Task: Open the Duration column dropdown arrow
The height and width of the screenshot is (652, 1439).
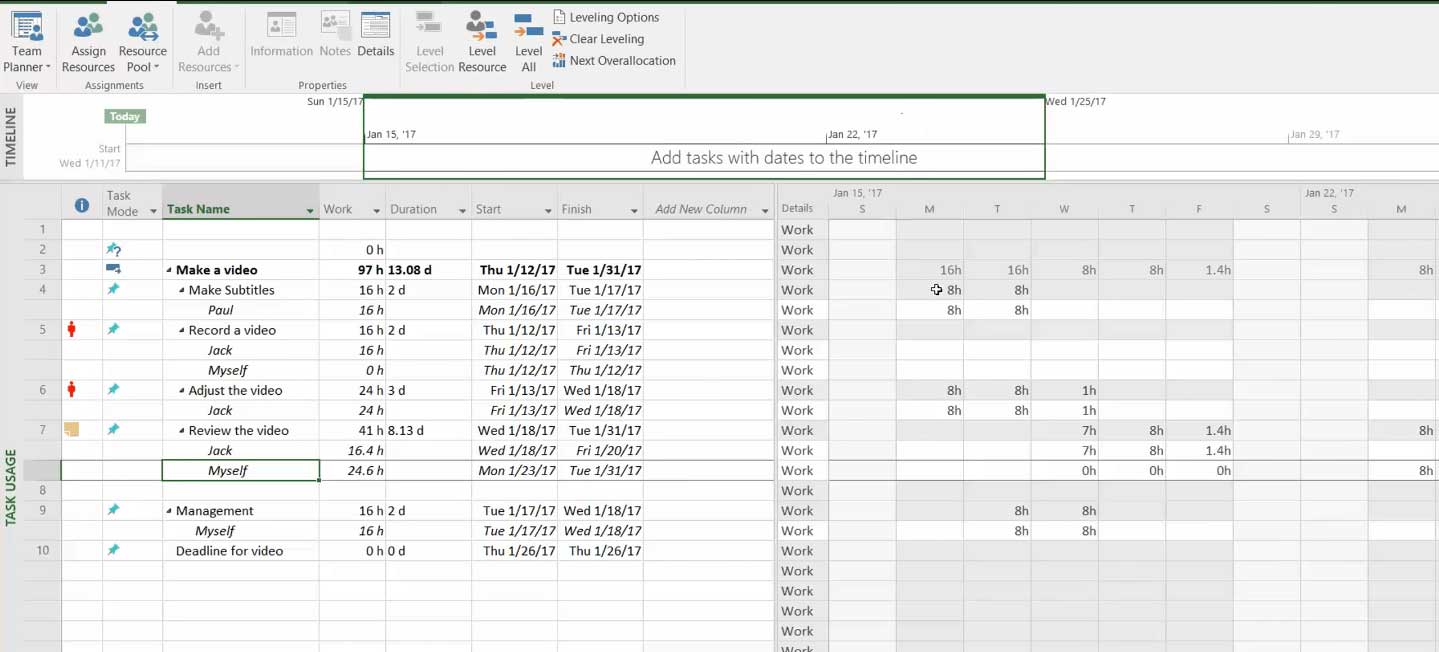Action: coord(462,210)
